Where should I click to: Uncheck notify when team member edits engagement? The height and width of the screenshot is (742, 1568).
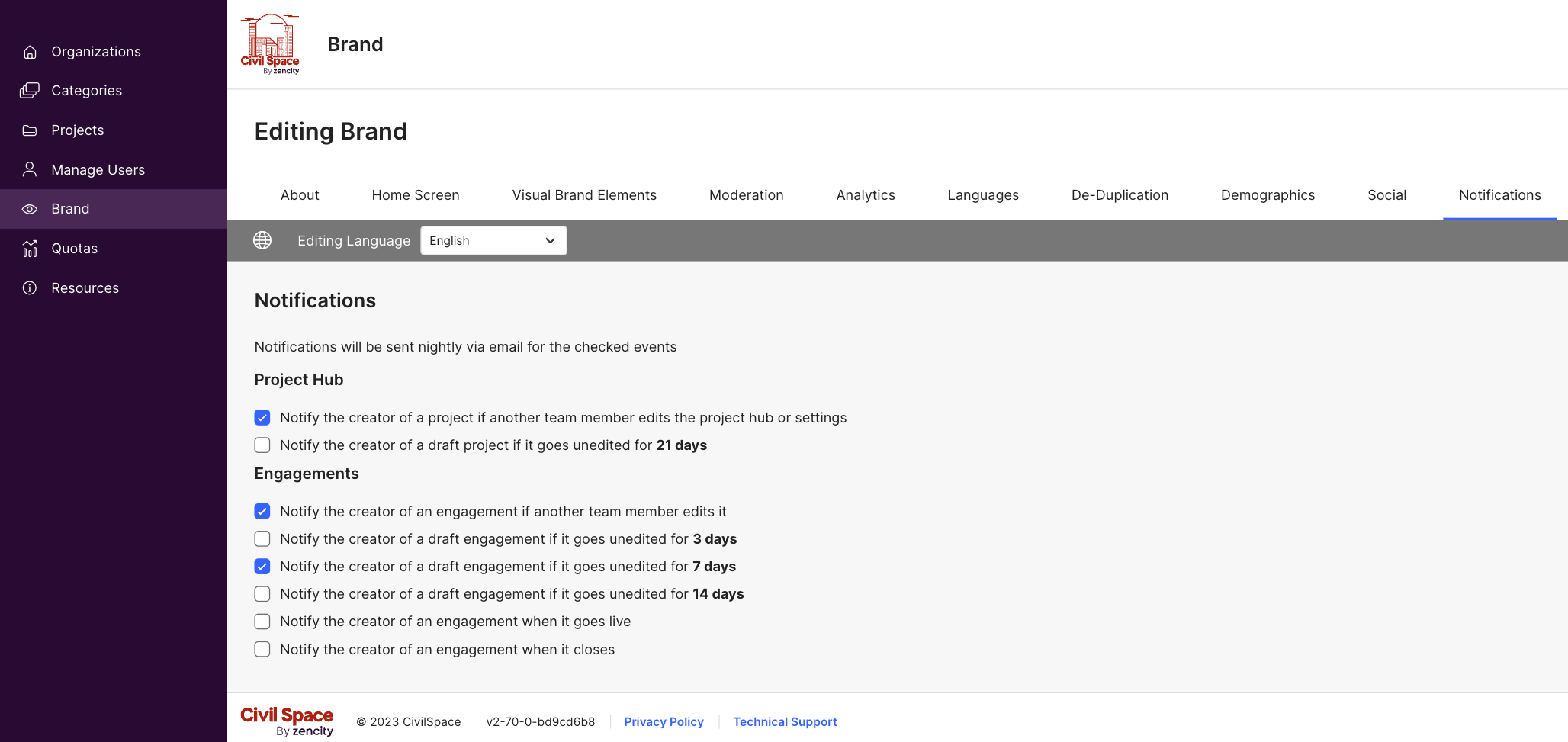[262, 512]
